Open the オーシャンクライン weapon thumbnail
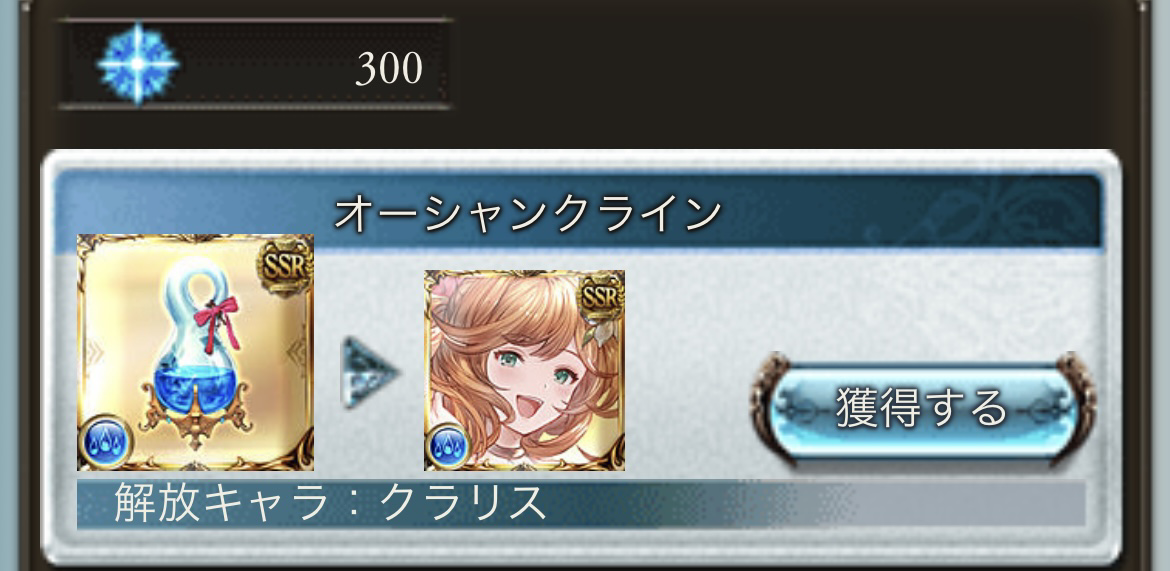This screenshot has height=571, width=1170. (x=195, y=352)
